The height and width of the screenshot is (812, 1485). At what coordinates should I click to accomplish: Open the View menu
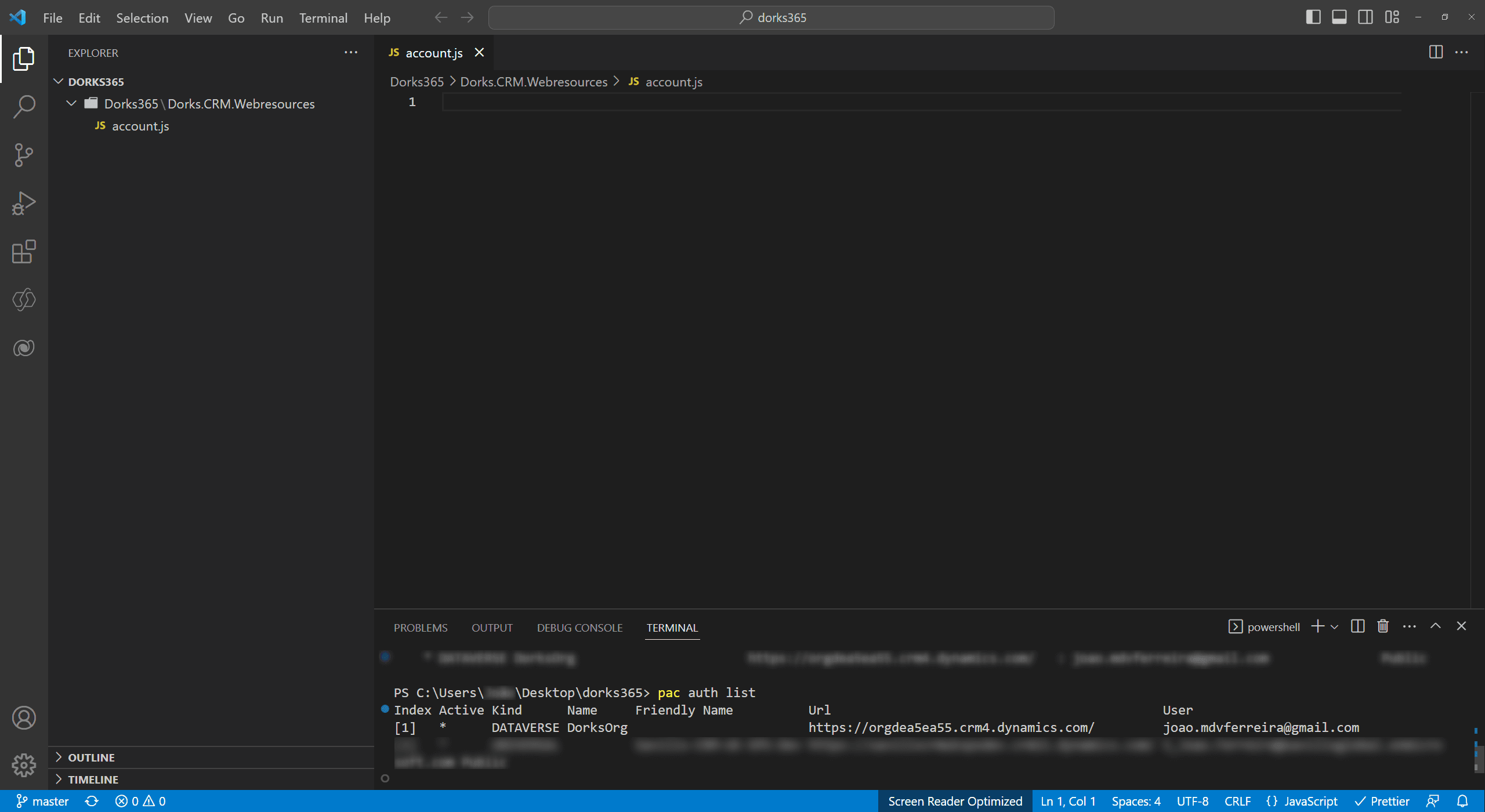pos(198,18)
